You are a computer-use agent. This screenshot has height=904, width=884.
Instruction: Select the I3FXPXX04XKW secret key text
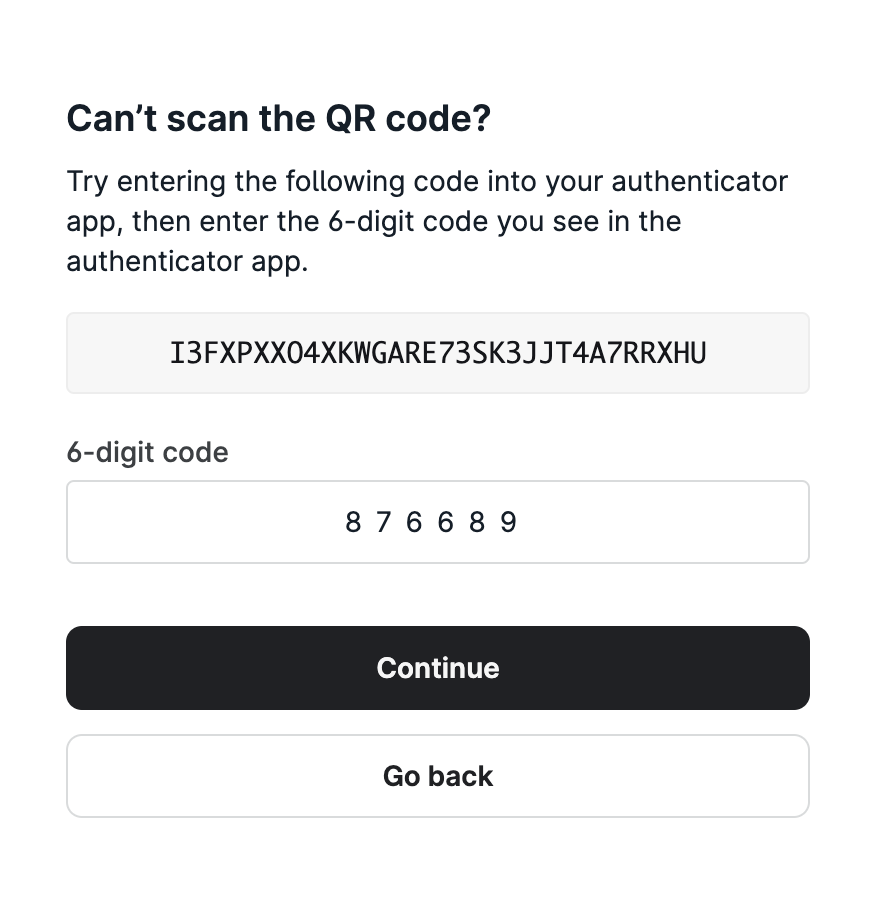438,353
